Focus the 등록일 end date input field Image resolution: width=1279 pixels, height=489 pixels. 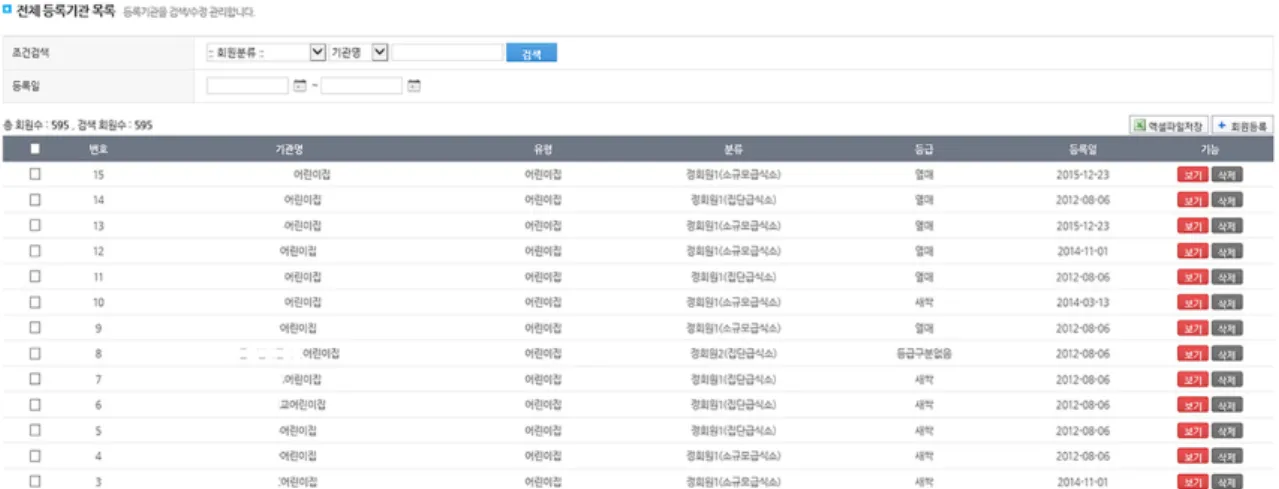(x=361, y=86)
